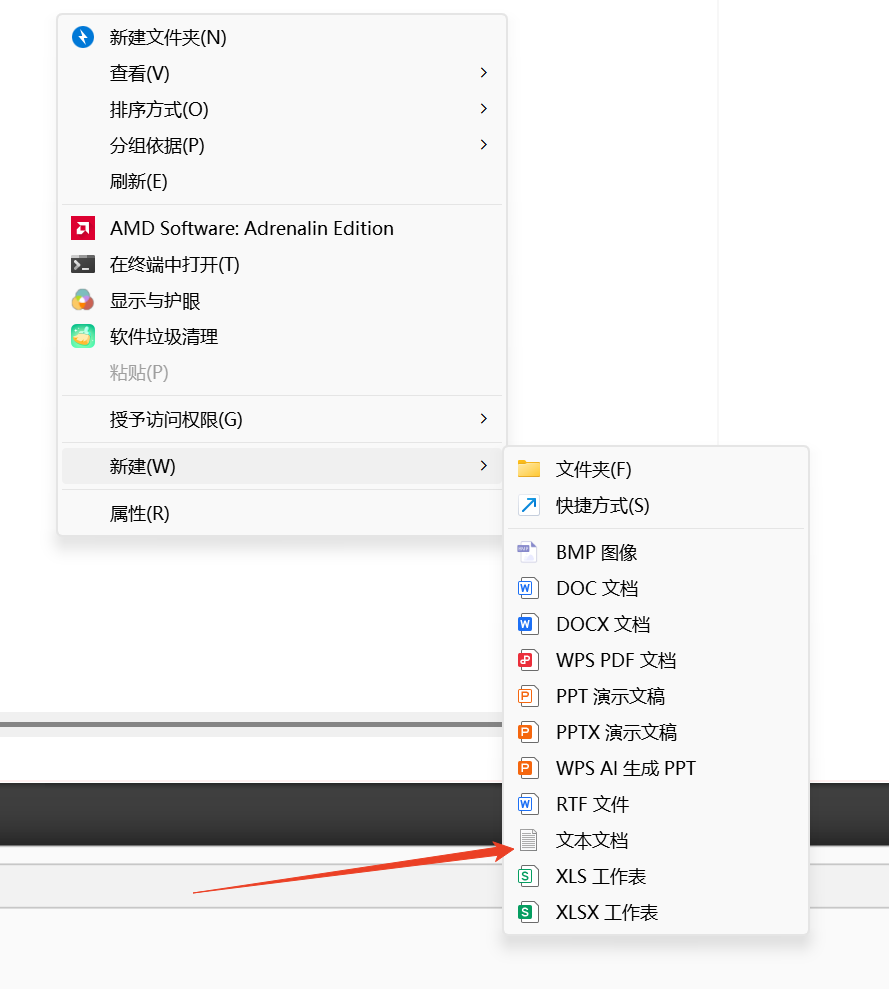Click the DOCX 文档 label
This screenshot has width=889, height=989.
(603, 624)
